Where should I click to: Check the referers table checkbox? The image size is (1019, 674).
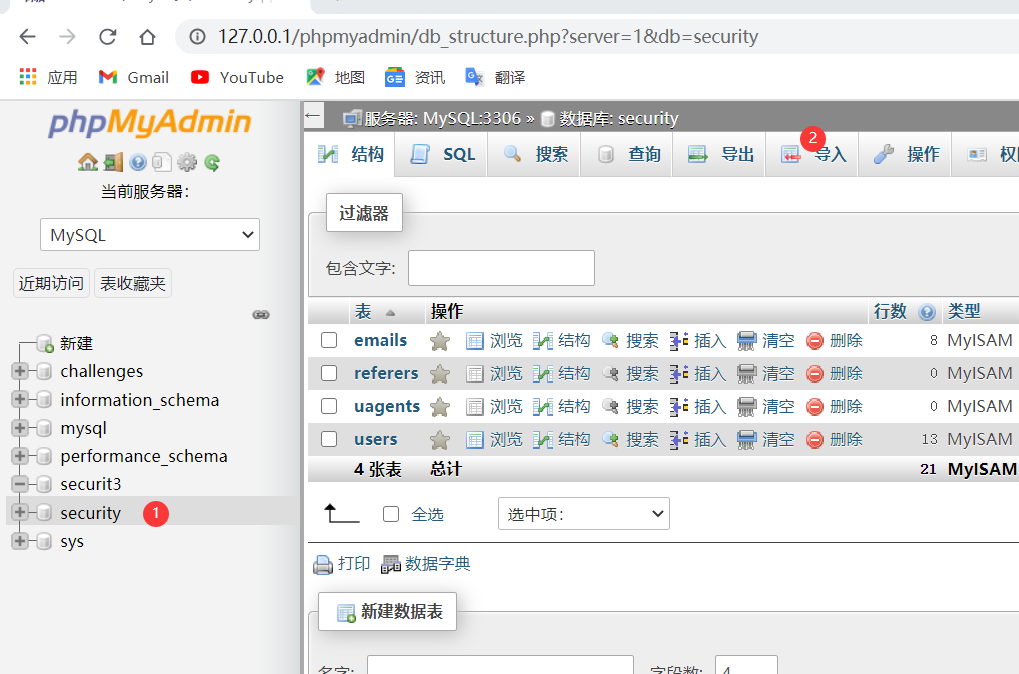tap(329, 373)
